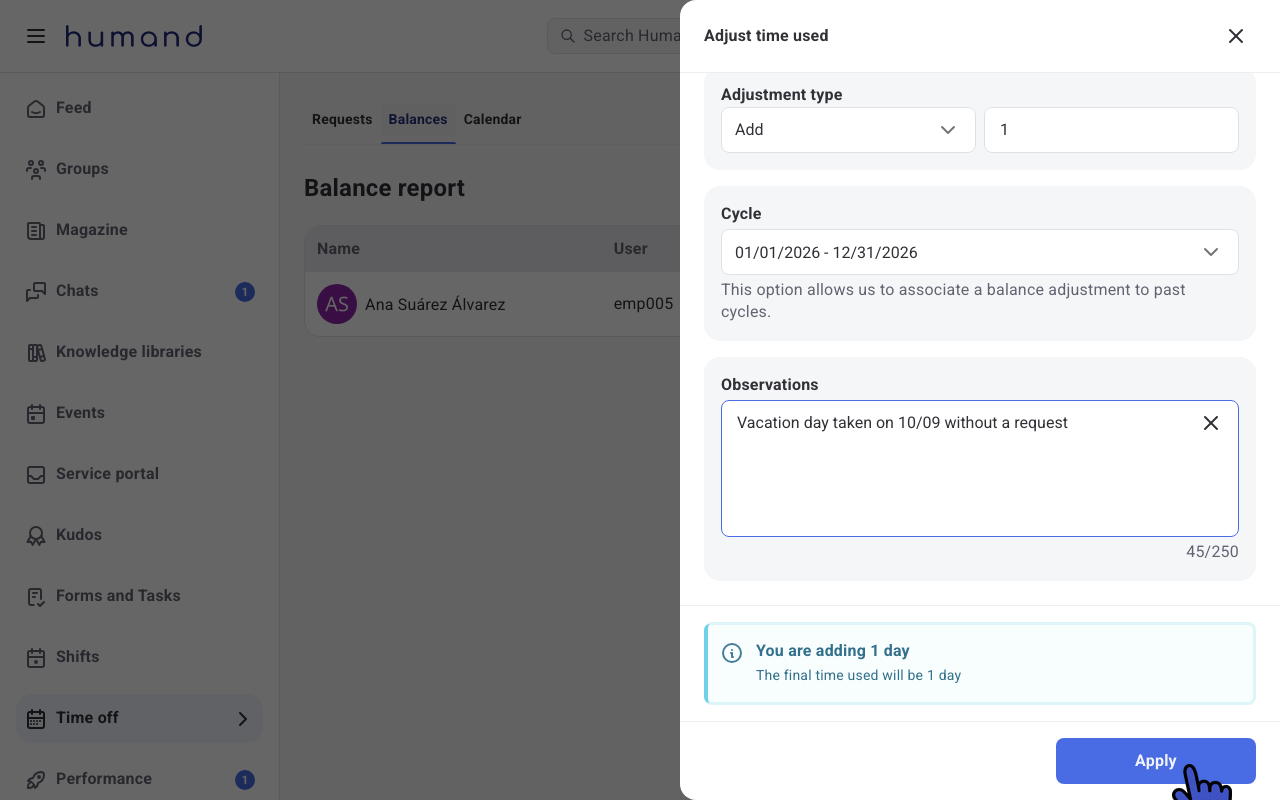Open the Cycle date range dropdown
1280x800 pixels.
(980, 252)
